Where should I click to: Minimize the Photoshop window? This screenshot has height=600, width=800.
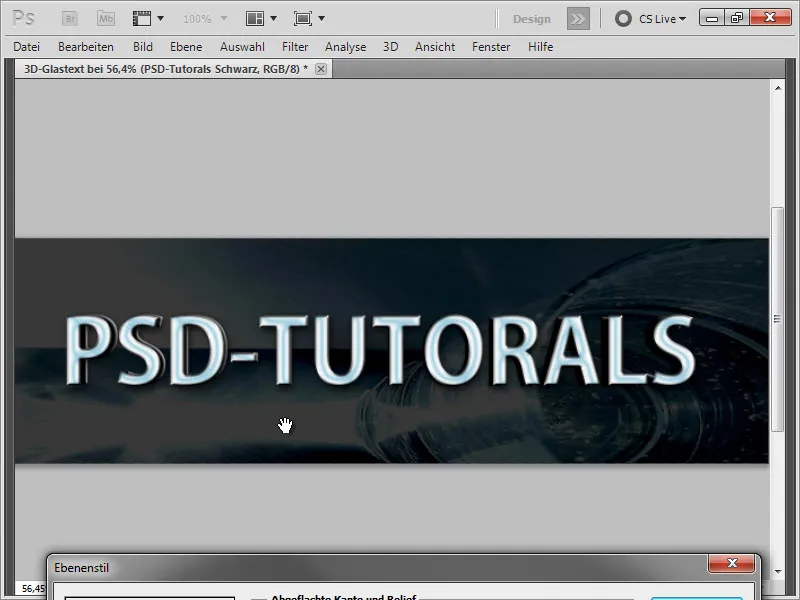point(712,18)
